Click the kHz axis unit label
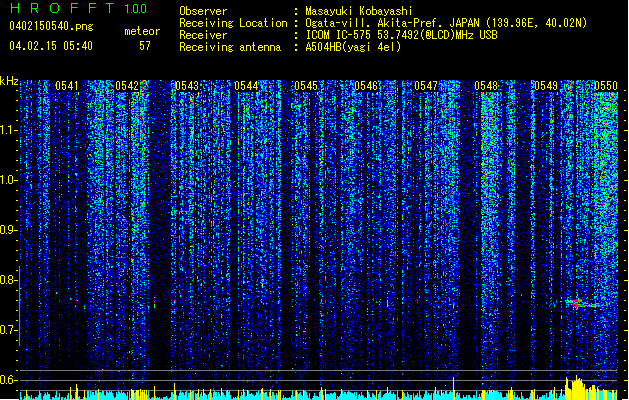The image size is (629, 400). [9, 81]
